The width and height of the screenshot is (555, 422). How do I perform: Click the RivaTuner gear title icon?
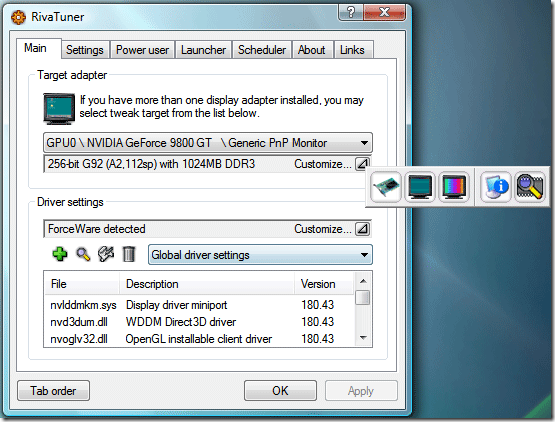18,17
